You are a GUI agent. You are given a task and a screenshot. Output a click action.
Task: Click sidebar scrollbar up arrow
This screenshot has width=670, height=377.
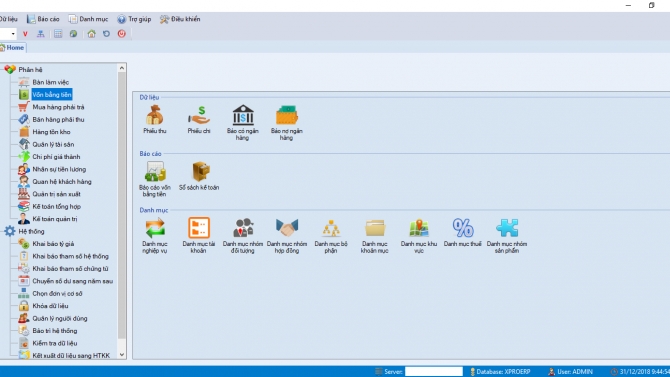tap(122, 68)
